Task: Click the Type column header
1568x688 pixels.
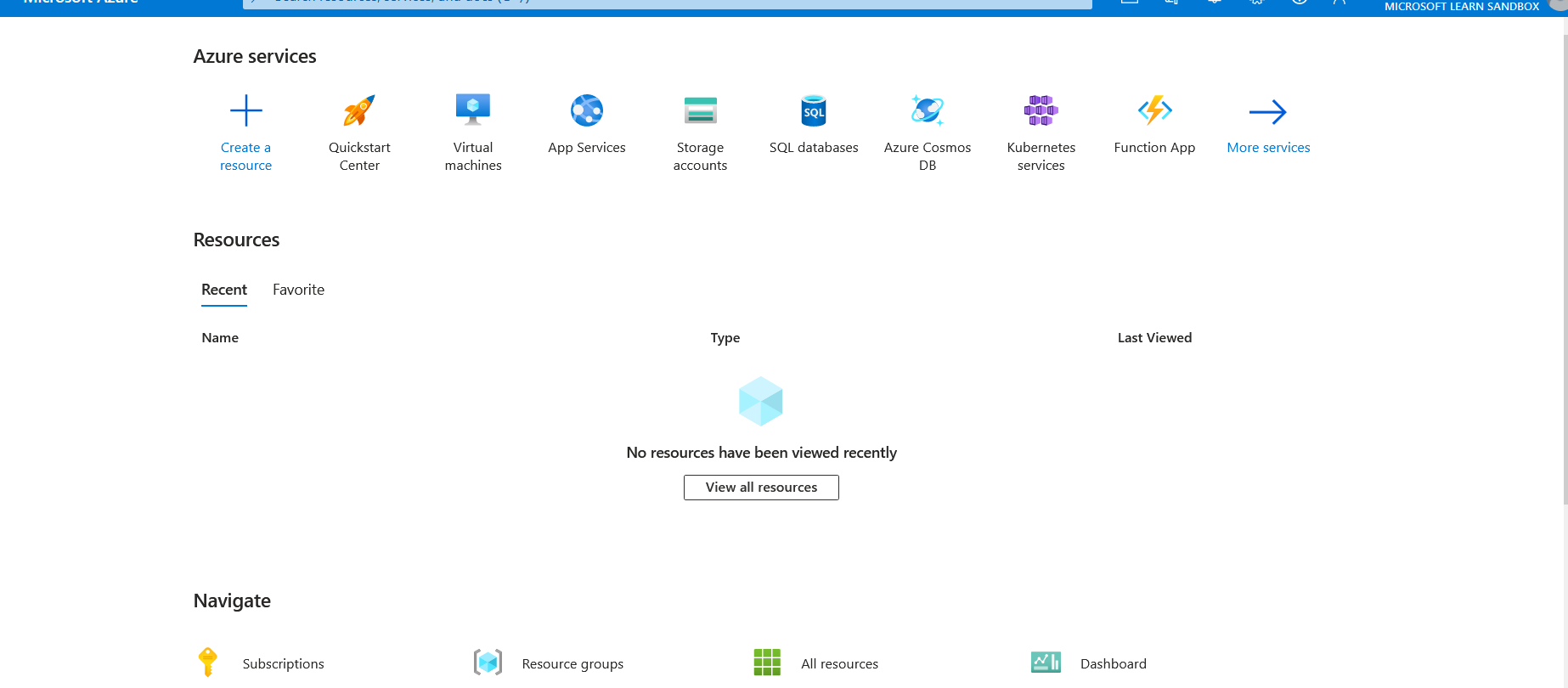Action: point(725,338)
